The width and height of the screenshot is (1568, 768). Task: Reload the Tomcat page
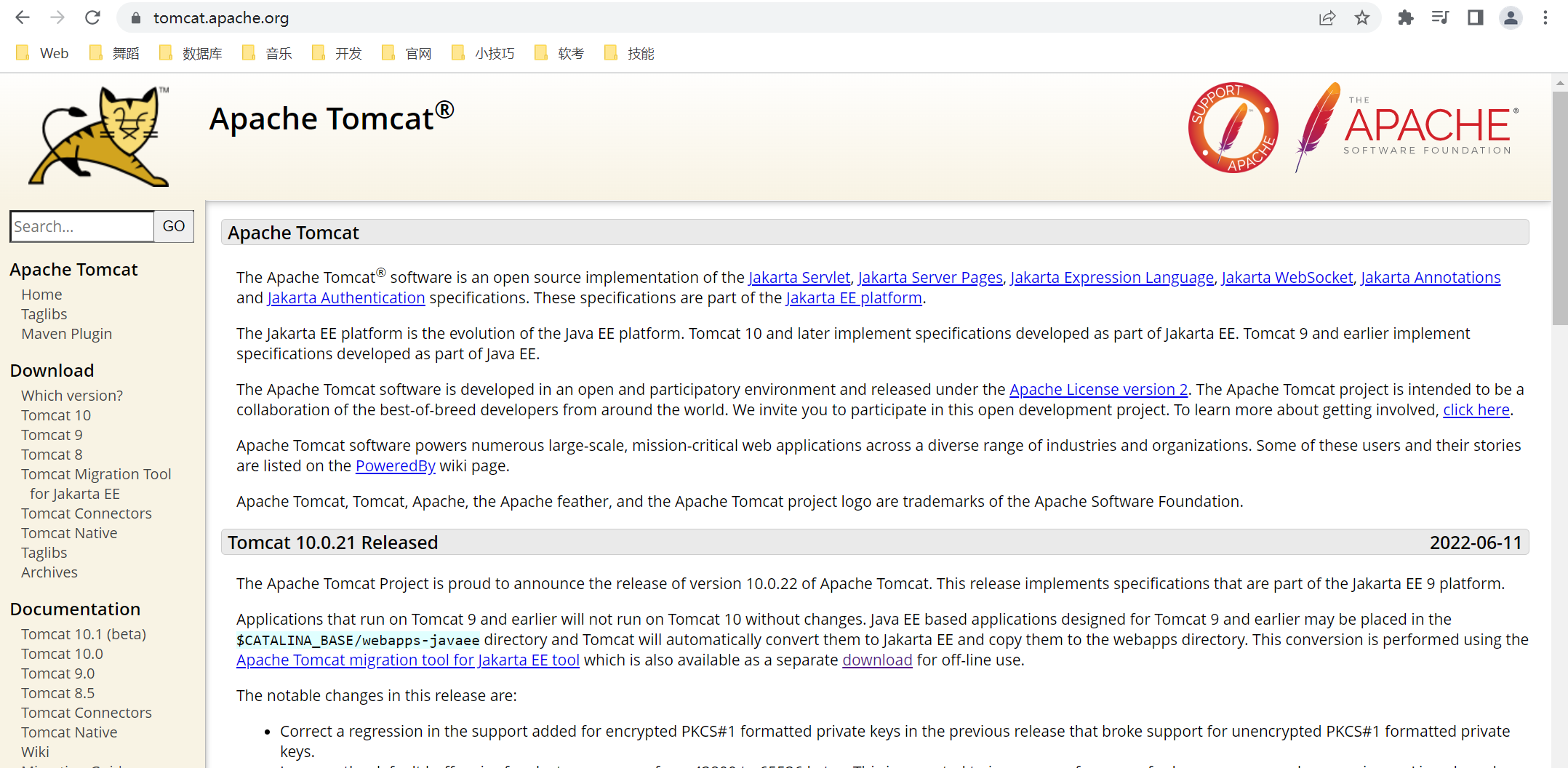[92, 17]
